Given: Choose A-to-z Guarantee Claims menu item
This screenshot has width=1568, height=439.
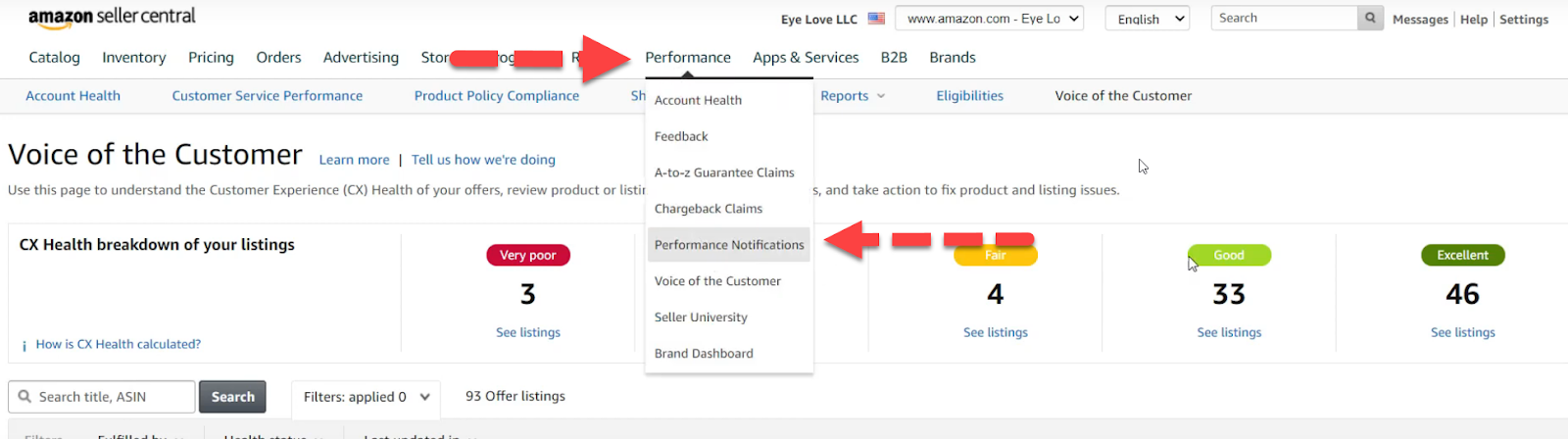Looking at the screenshot, I should (x=724, y=172).
